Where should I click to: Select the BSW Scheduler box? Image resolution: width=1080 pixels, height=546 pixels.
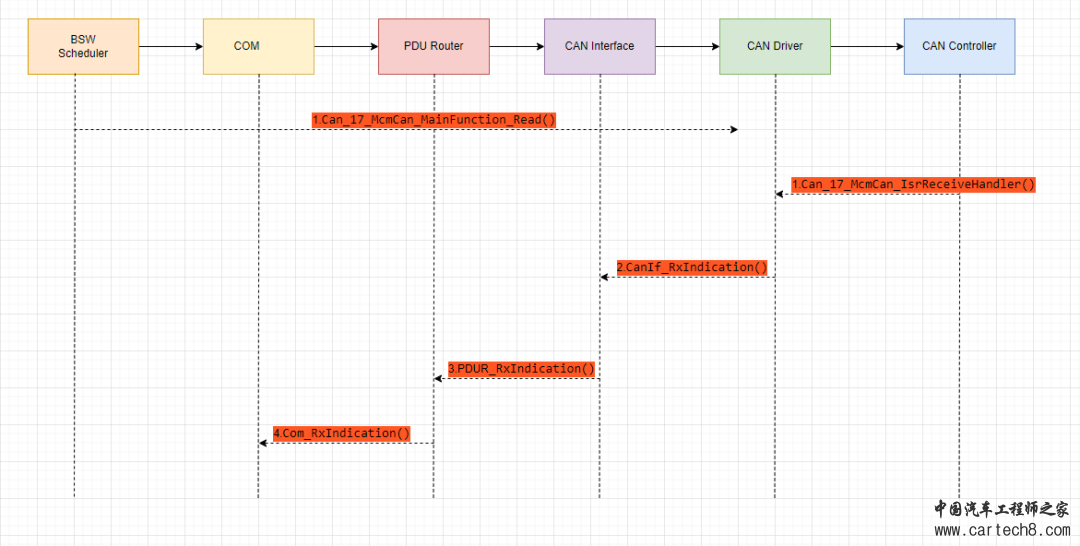(83, 46)
